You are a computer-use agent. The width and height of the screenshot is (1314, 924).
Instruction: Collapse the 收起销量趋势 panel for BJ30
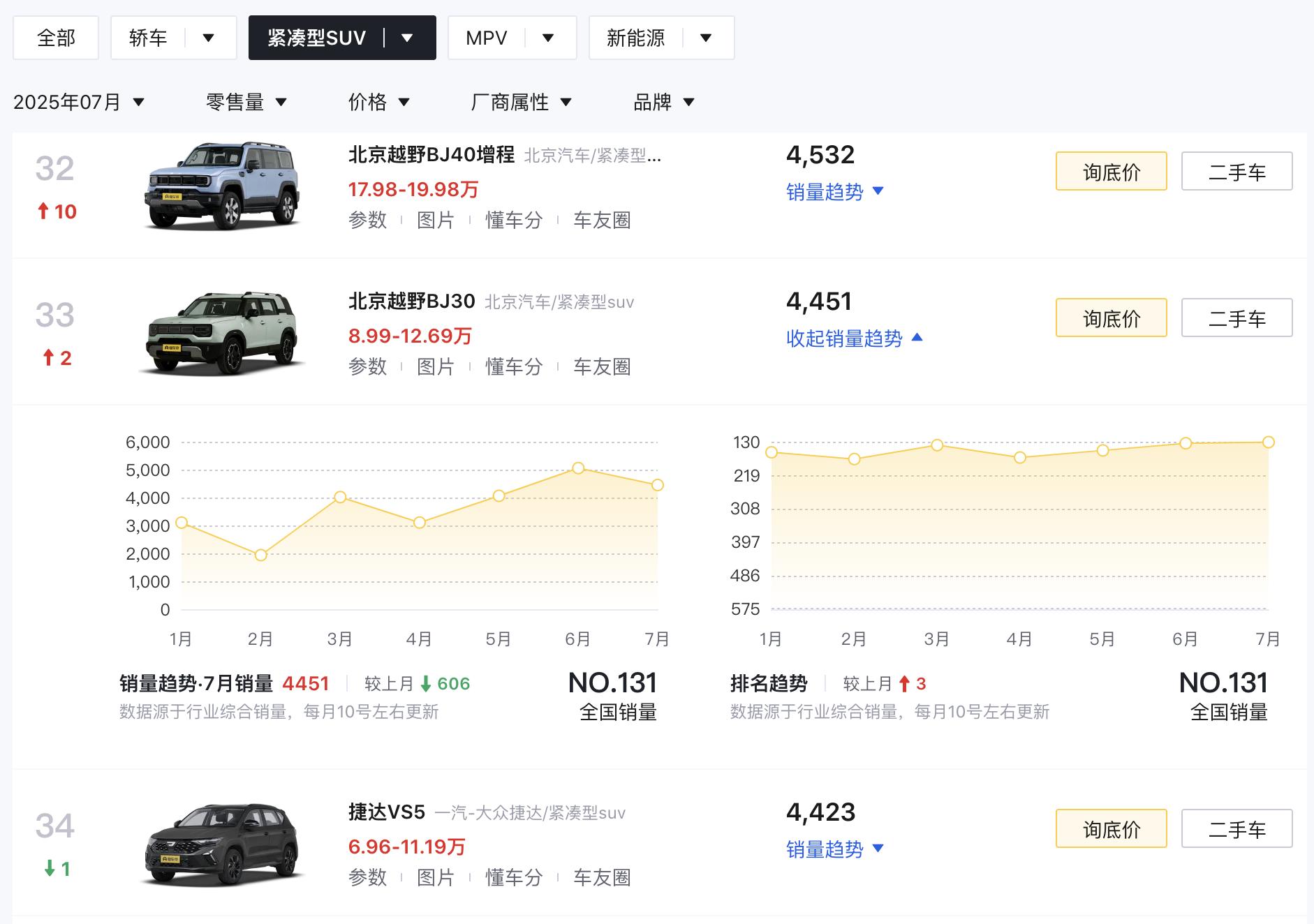pyautogui.click(x=853, y=338)
